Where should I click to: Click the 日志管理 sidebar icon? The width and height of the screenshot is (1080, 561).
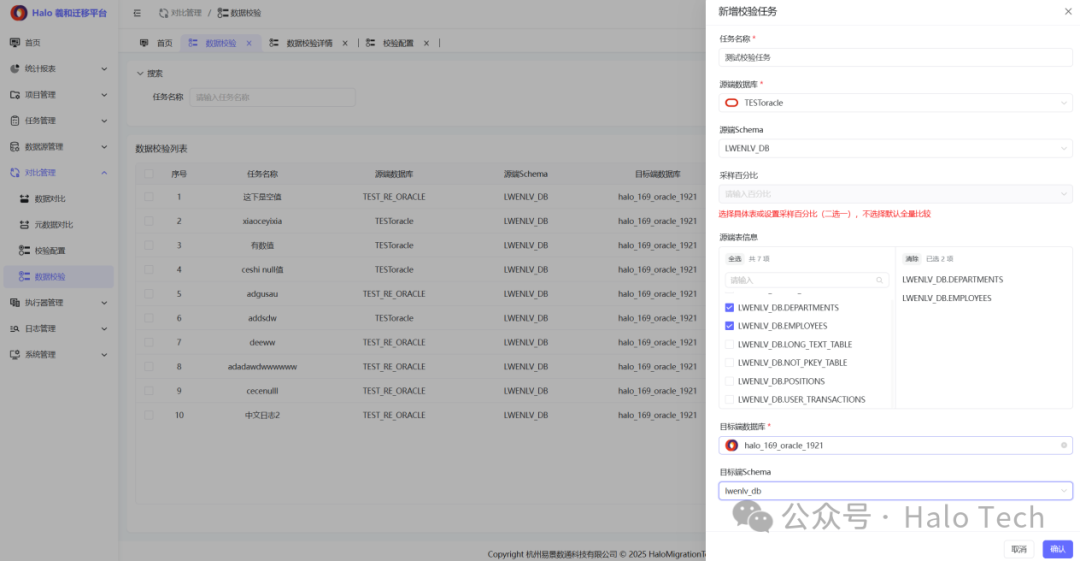click(x=15, y=329)
